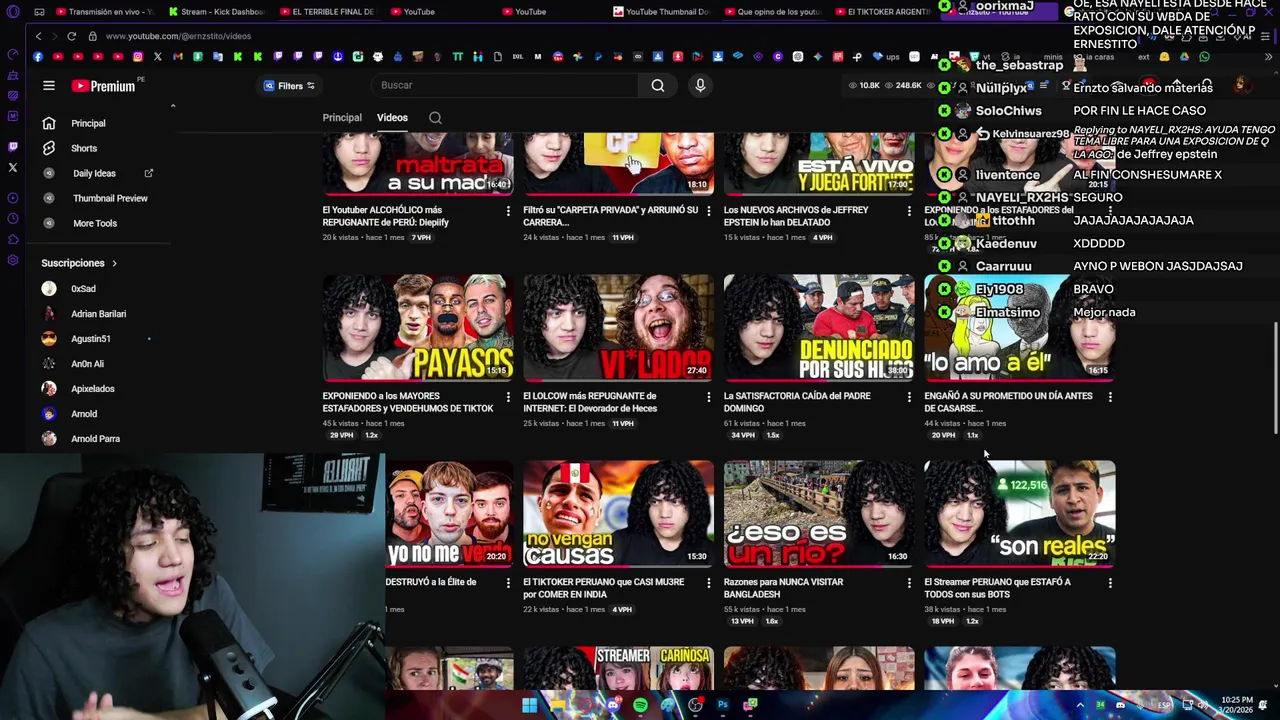Switch to 'YouTube Thumbnail Downloader' browser tab
This screenshot has width=1280, height=720.
coord(661,12)
